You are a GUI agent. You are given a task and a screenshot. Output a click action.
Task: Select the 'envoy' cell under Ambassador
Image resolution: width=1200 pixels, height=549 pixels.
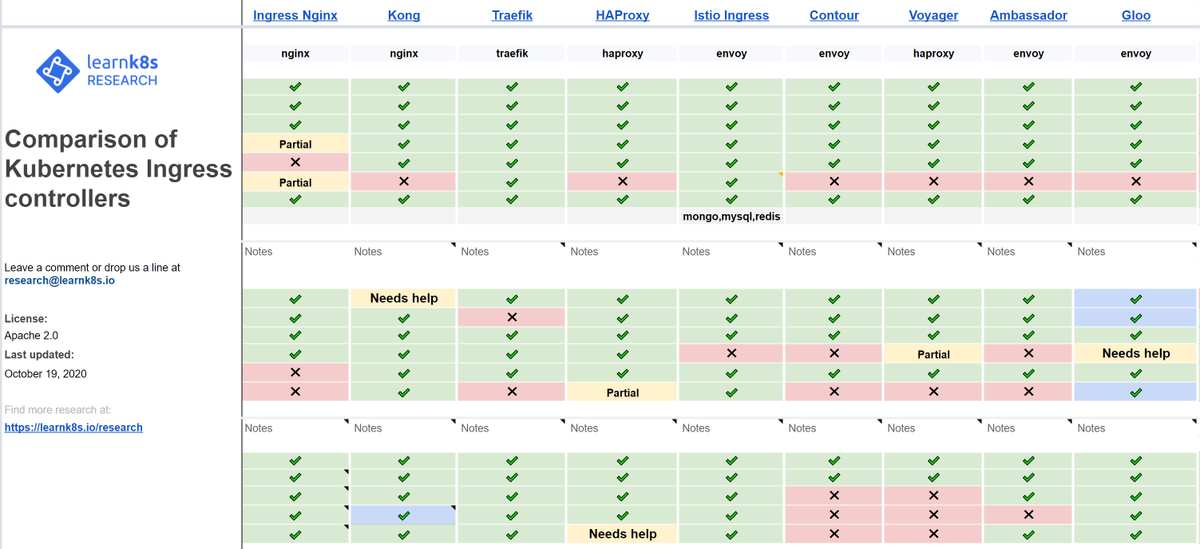pyautogui.click(x=1028, y=54)
